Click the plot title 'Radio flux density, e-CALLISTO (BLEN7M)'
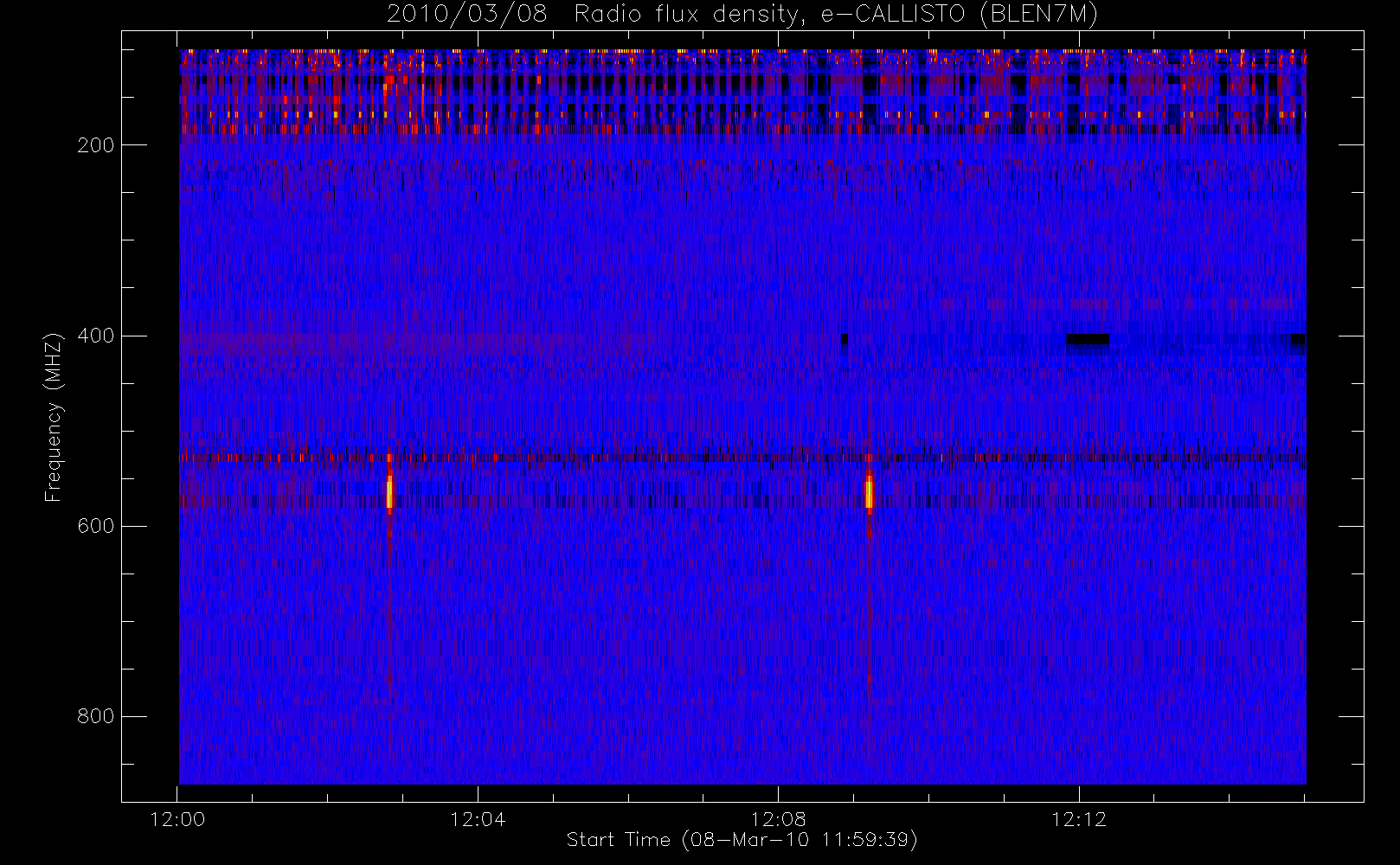1400x865 pixels. (x=836, y=15)
